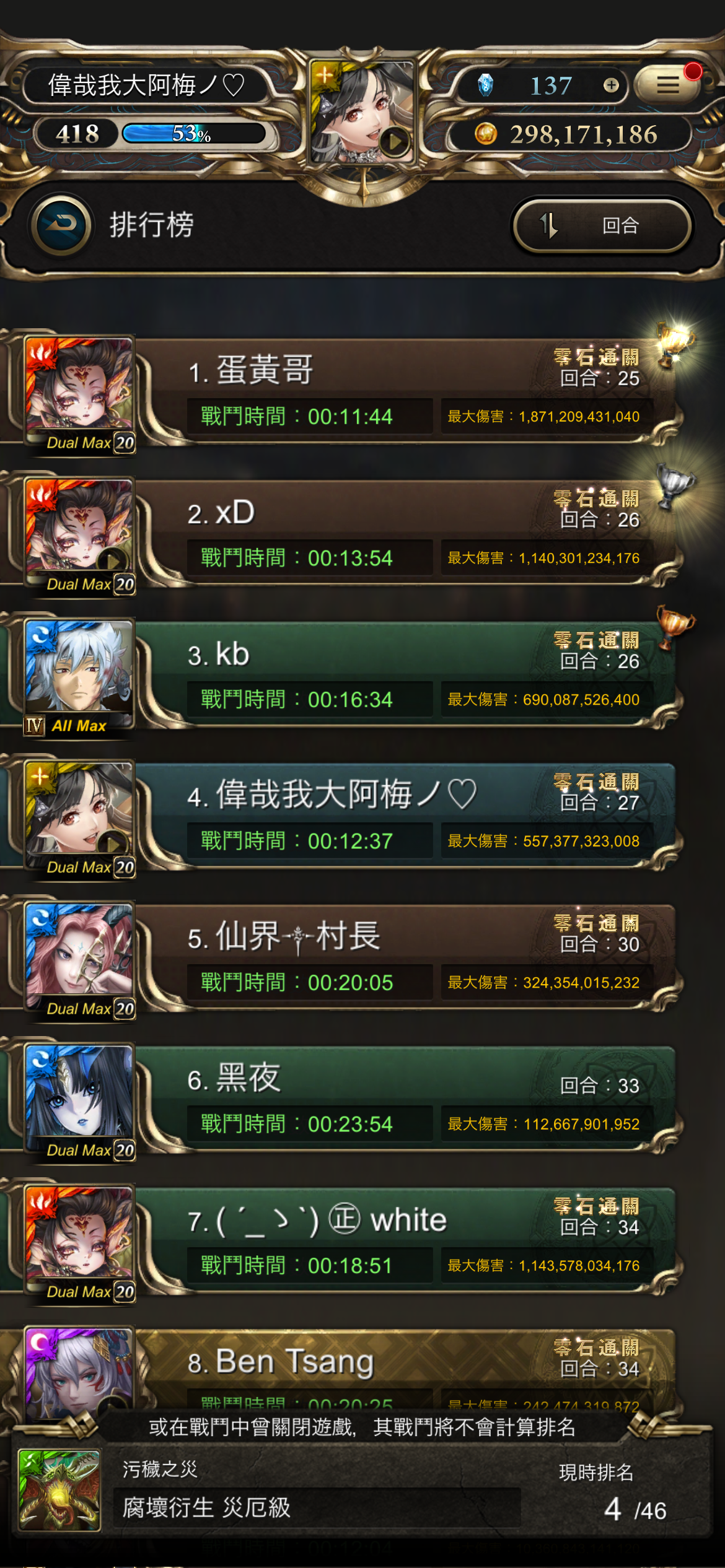Tap the gold coin currency icon
The height and width of the screenshot is (1568, 725).
486,134
